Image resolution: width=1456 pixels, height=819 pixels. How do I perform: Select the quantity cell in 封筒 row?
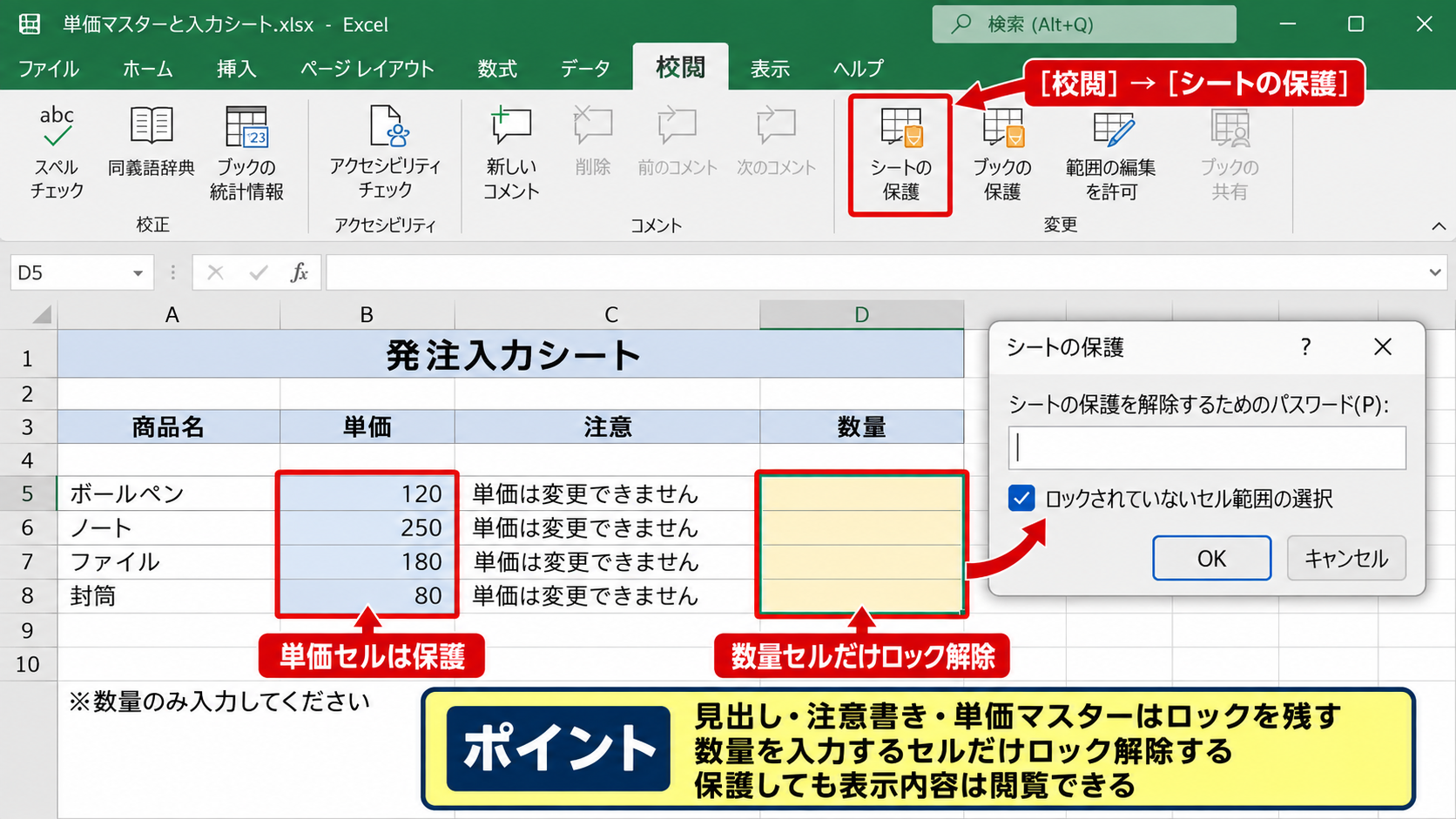[x=861, y=595]
